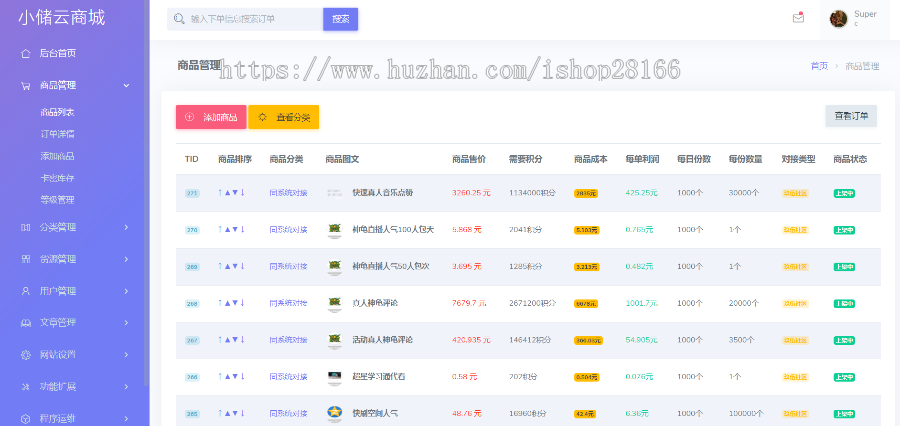The width and height of the screenshot is (900, 426).
Task: Collapse the 商品管理 sidebar section chevron
Action: [126, 86]
